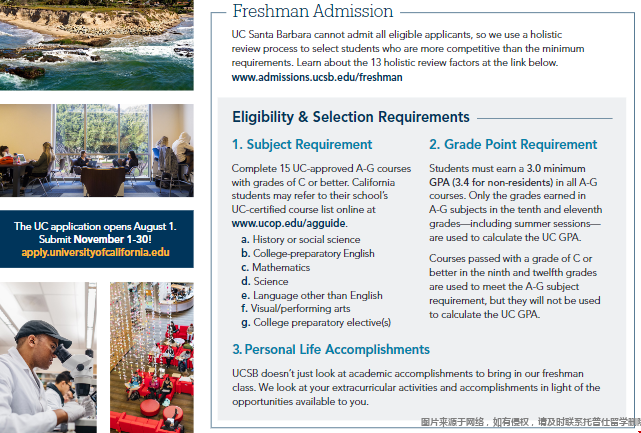Image resolution: width=641 pixels, height=433 pixels.
Task: Click the Freshman Admission heading
Action: (312, 12)
